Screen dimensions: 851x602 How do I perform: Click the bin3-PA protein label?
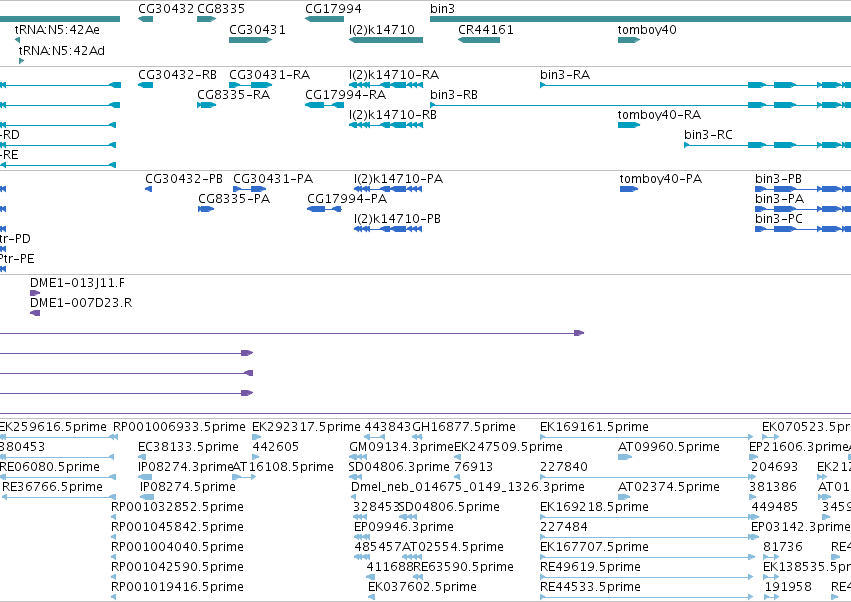click(779, 199)
